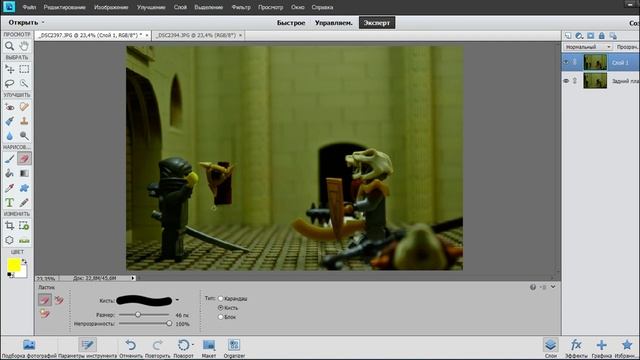Open the Фильтр menu

[241, 7]
